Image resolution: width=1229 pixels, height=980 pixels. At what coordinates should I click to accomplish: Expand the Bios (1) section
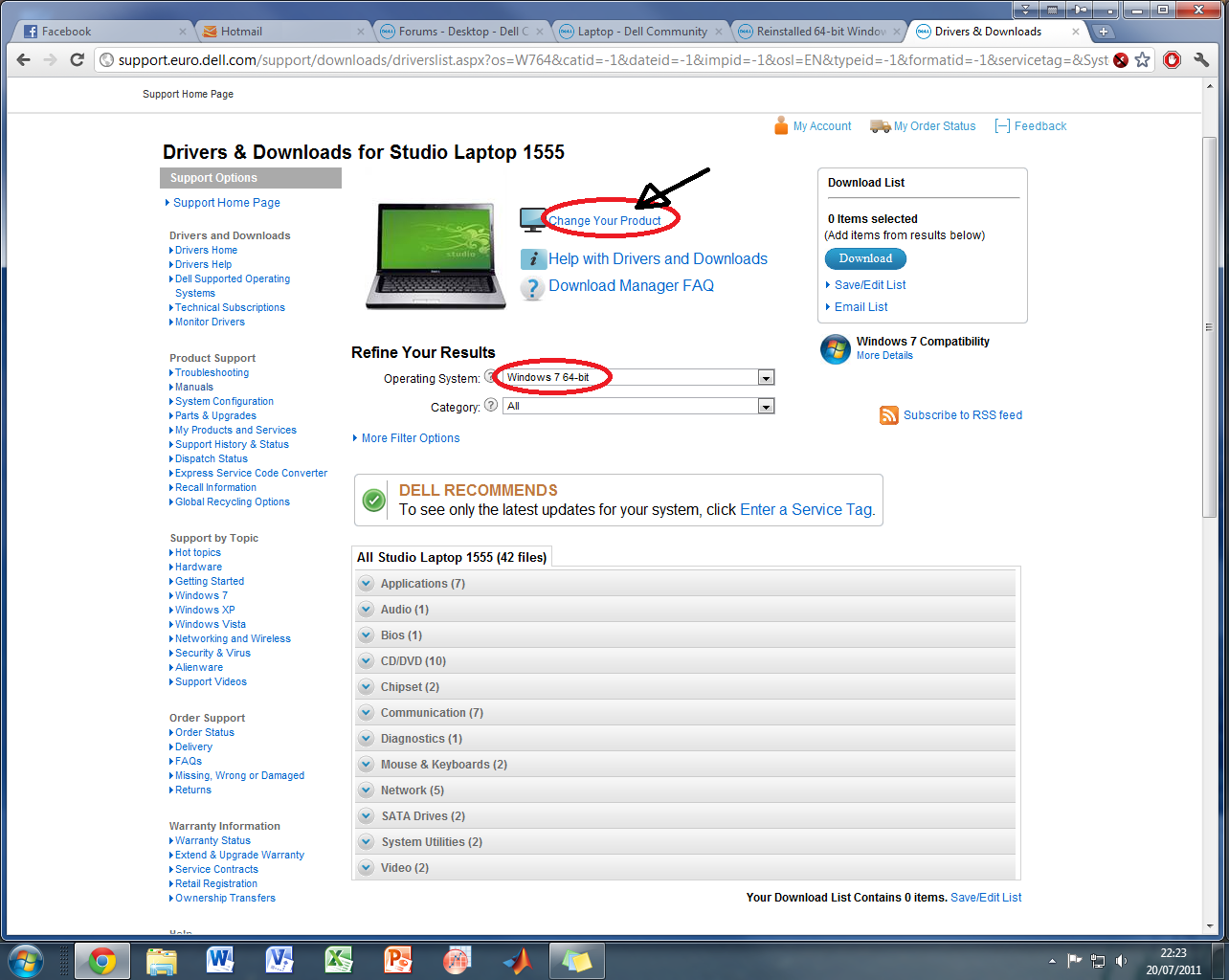684,635
